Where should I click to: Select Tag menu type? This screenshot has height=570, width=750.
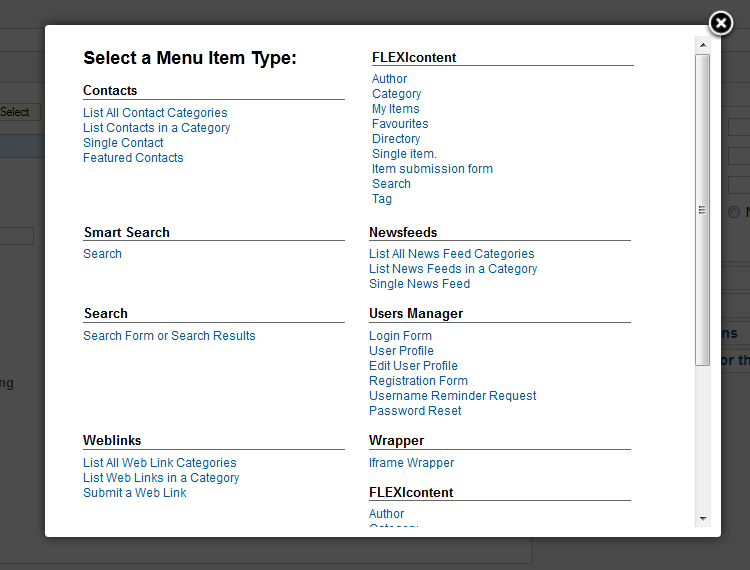point(382,199)
